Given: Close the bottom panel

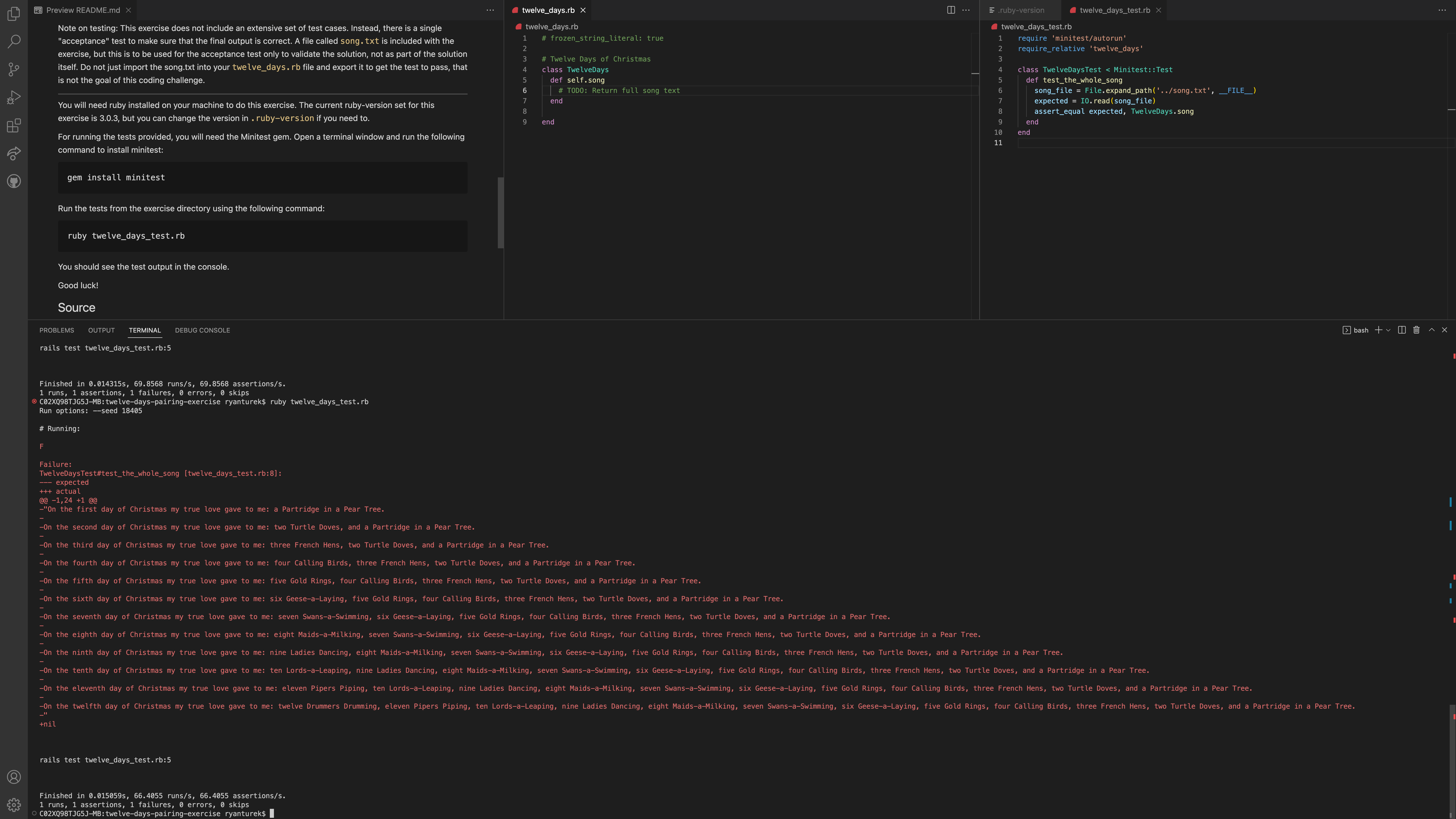Looking at the screenshot, I should [1445, 330].
